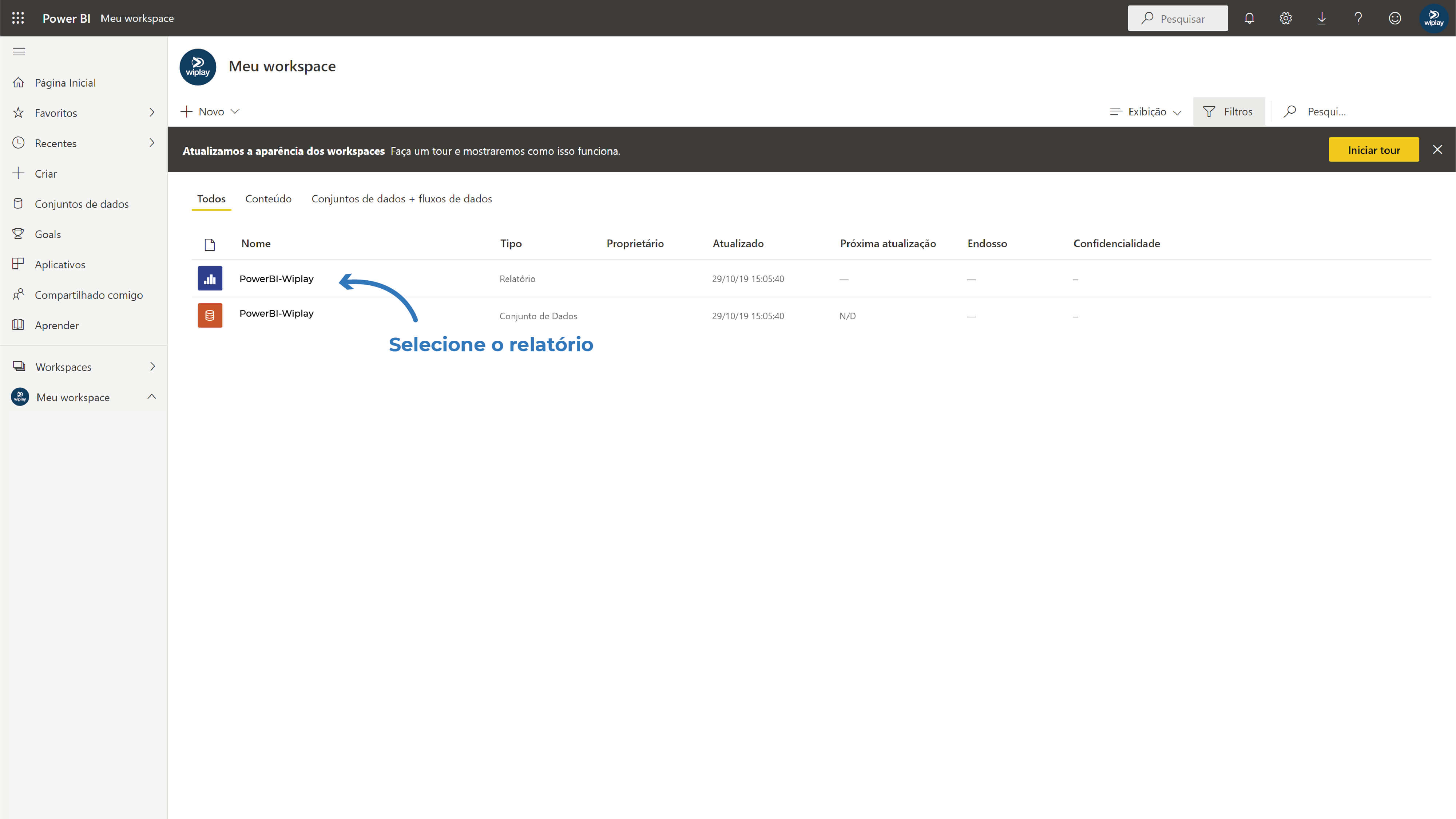The height and width of the screenshot is (819, 1456).
Task: Click the download arrow icon
Action: (x=1321, y=18)
